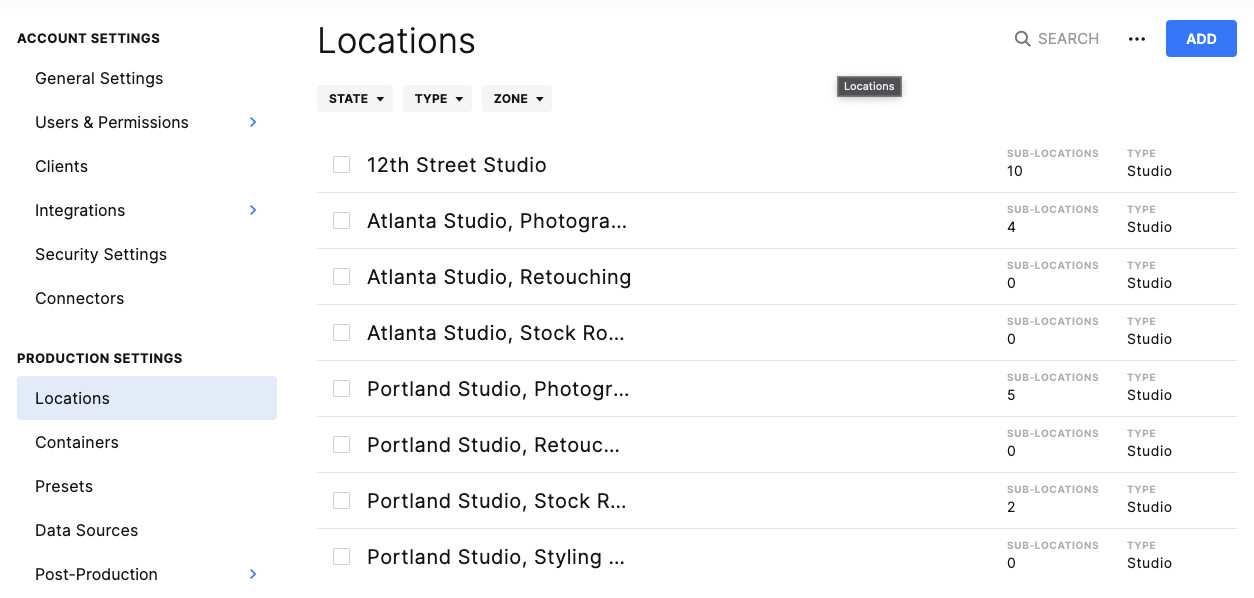Open the STATE filter dropdown
The height and width of the screenshot is (598, 1254).
tap(355, 98)
